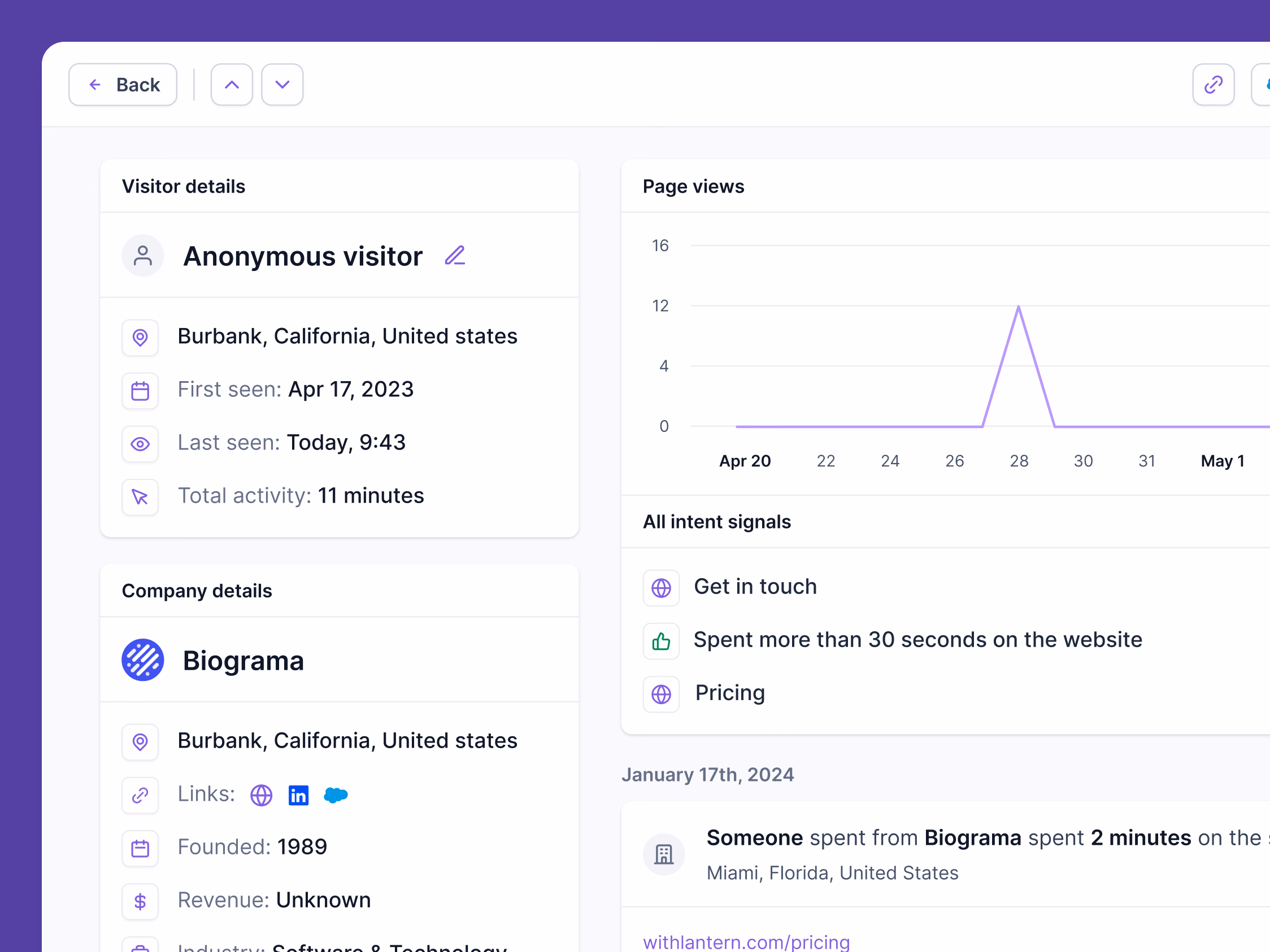Image resolution: width=1270 pixels, height=952 pixels.
Task: Click 'Miami, Florida, United States' in the activity entry
Action: [832, 873]
